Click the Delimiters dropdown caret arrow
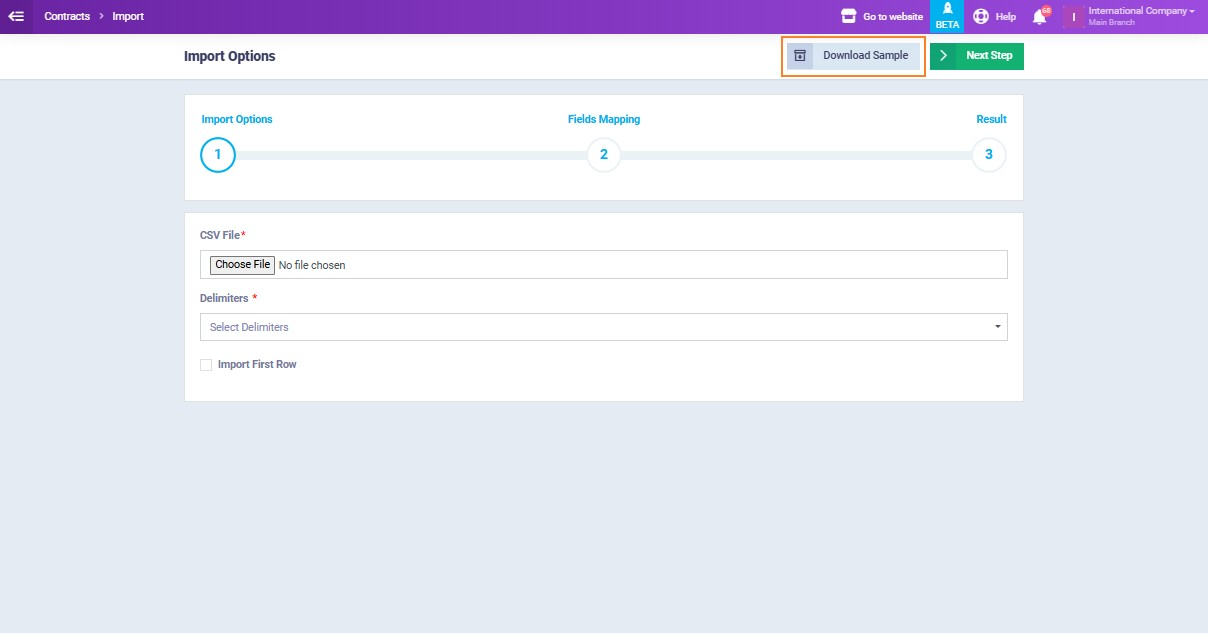Image resolution: width=1208 pixels, height=633 pixels. coord(997,327)
